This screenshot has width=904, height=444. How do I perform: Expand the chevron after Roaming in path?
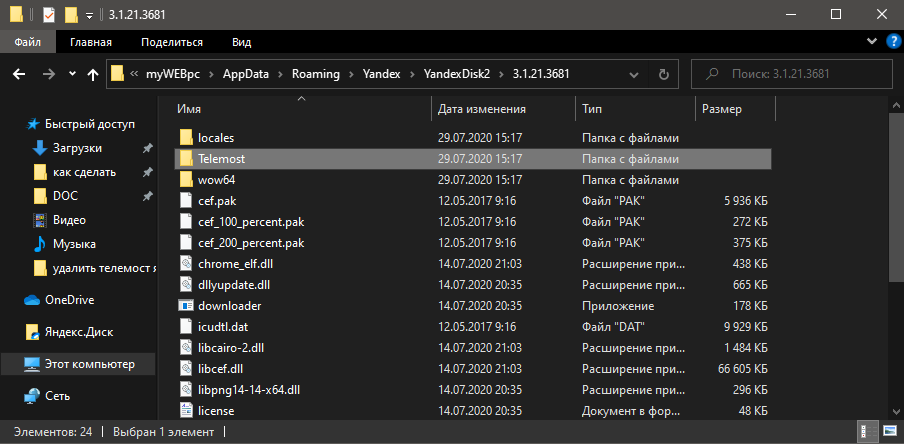click(350, 74)
